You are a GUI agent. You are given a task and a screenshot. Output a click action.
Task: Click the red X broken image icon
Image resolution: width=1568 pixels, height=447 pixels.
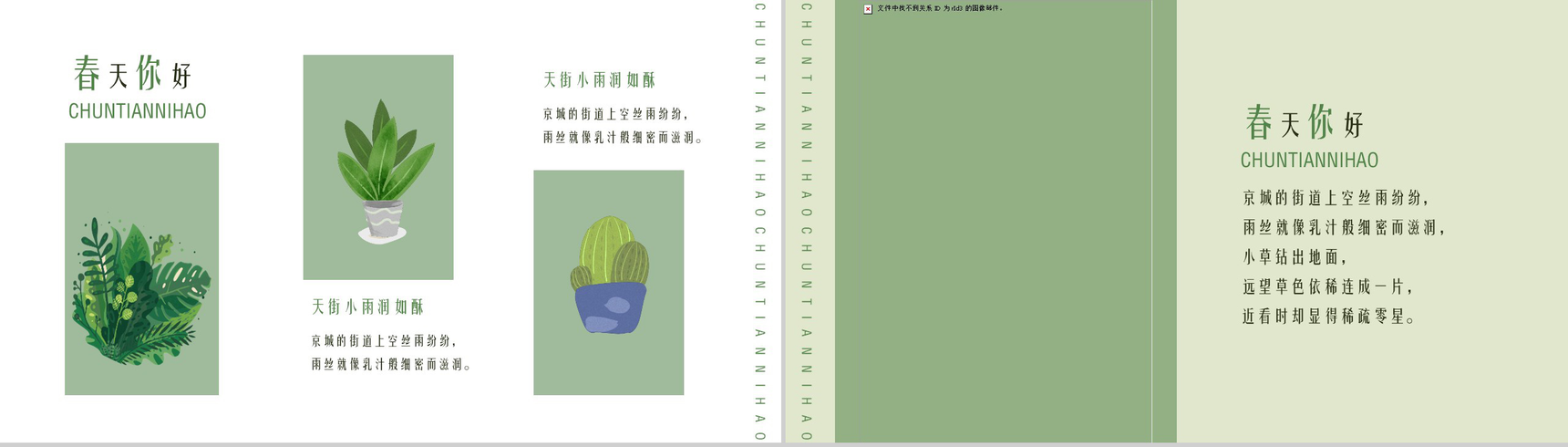(868, 9)
